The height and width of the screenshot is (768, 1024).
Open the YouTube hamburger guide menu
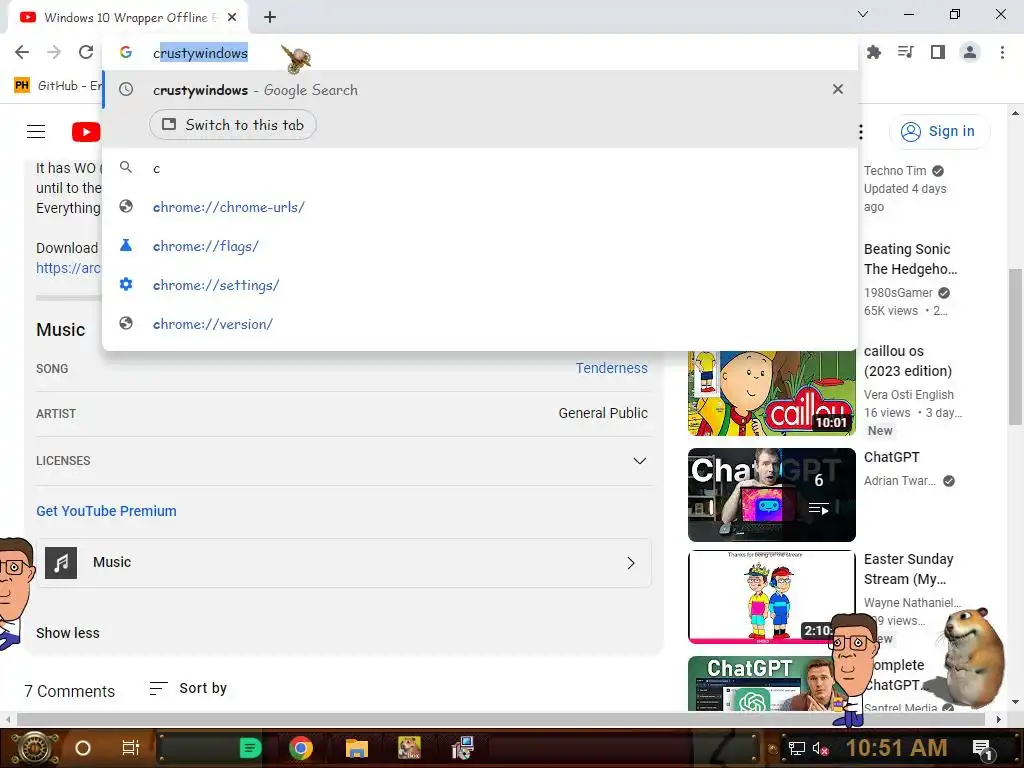click(36, 132)
